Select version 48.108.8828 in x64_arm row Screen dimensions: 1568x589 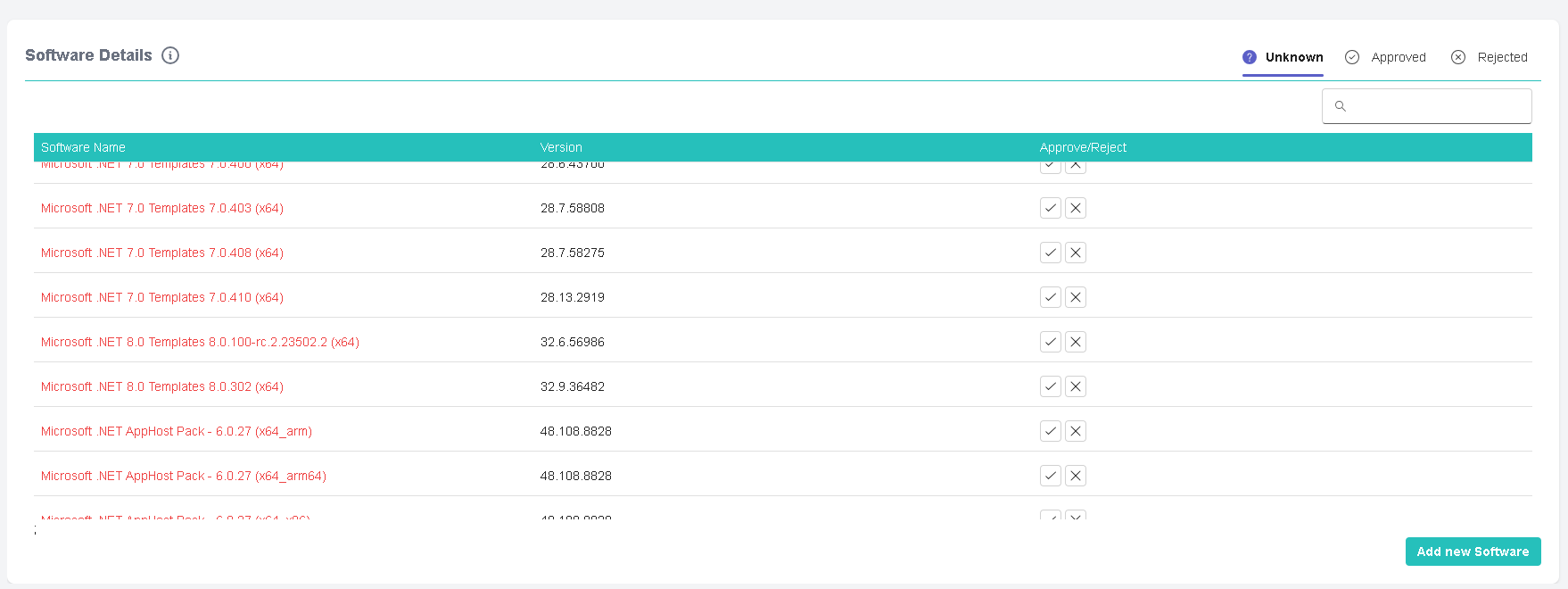pos(576,431)
